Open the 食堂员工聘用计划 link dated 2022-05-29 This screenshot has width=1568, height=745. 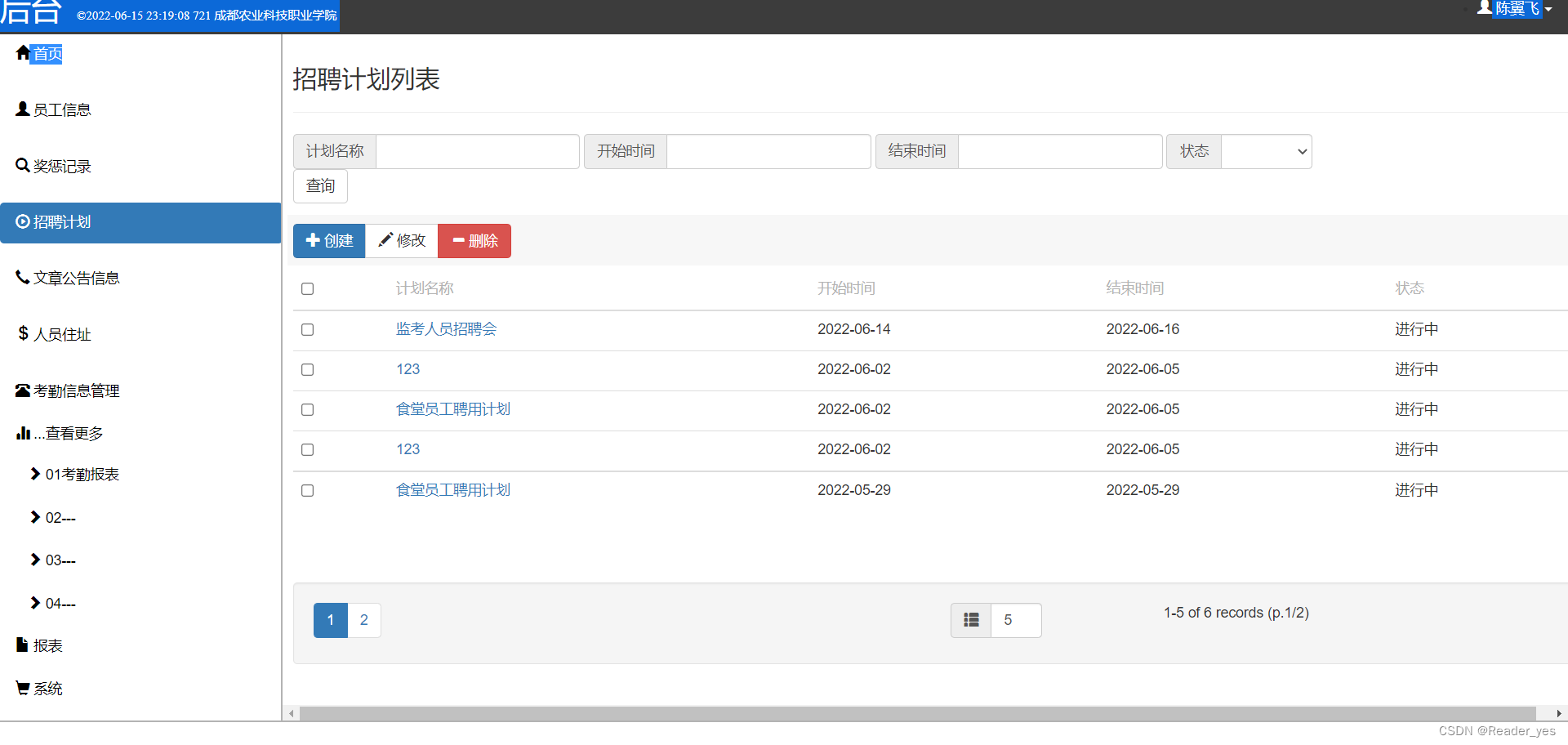coord(453,490)
